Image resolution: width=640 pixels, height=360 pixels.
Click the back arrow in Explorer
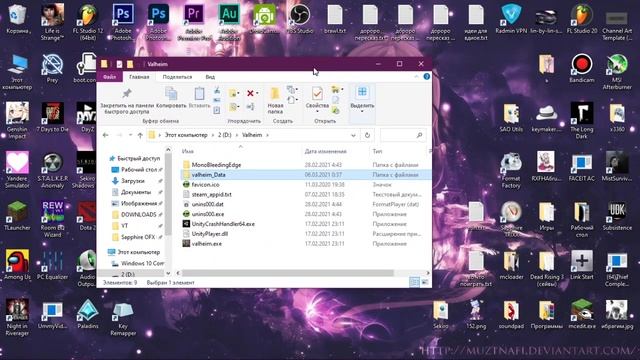106,135
